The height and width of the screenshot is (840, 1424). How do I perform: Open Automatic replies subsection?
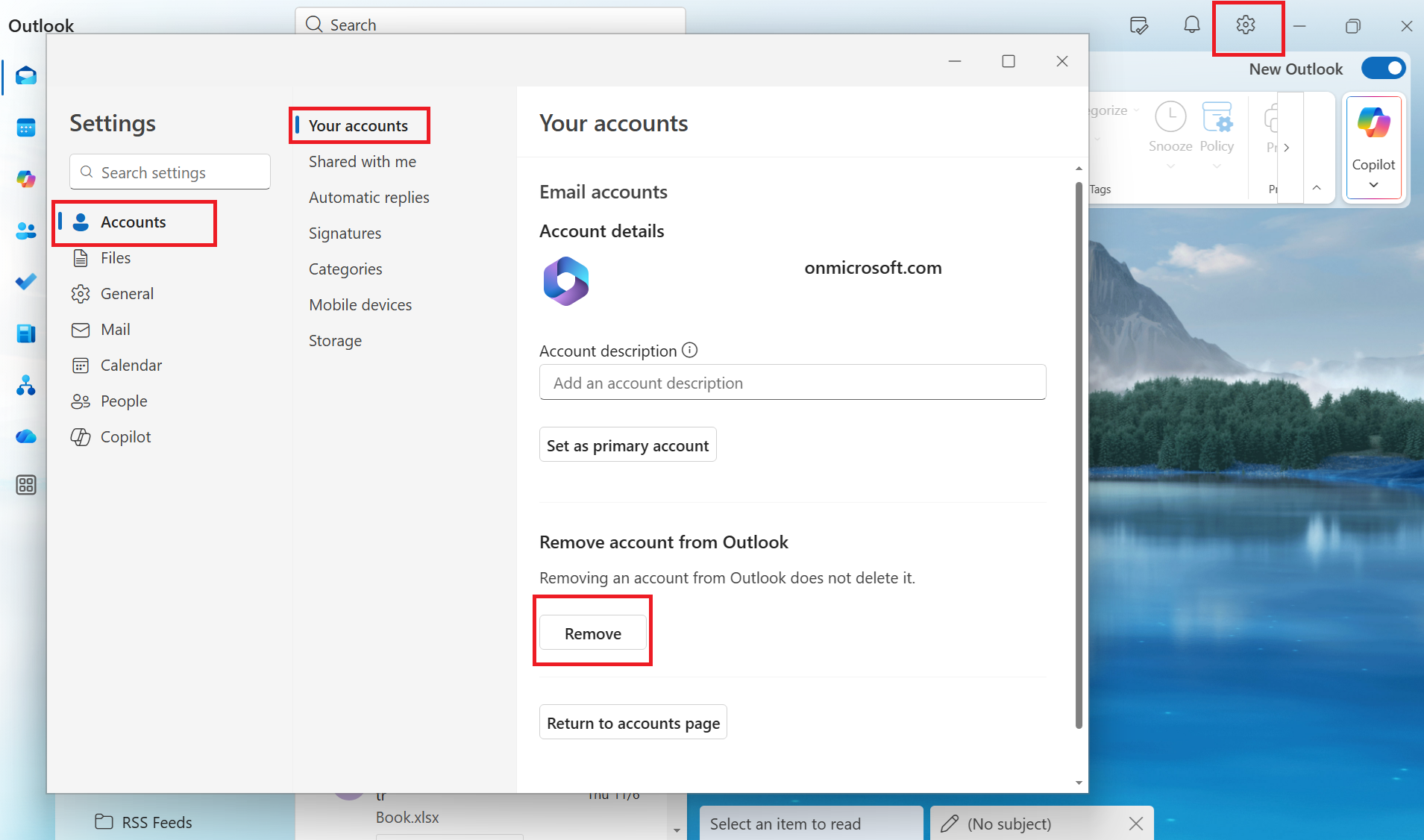pos(369,198)
